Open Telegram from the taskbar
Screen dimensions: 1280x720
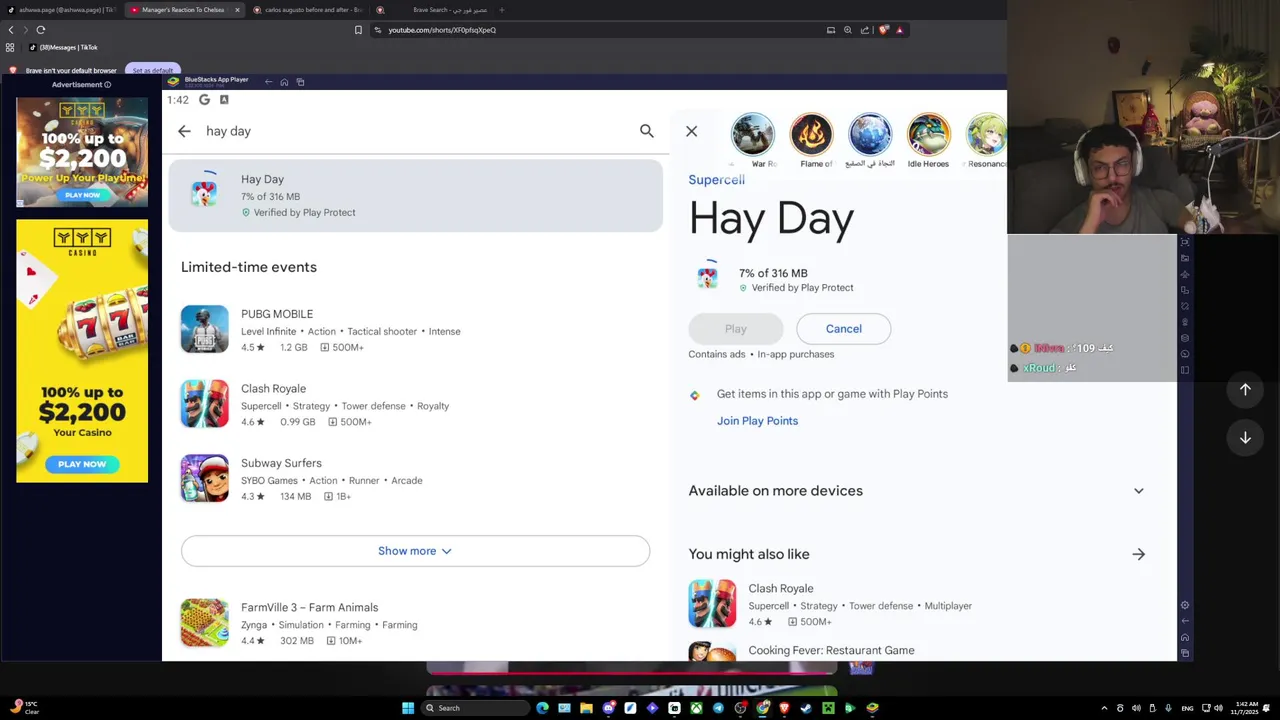coord(718,708)
